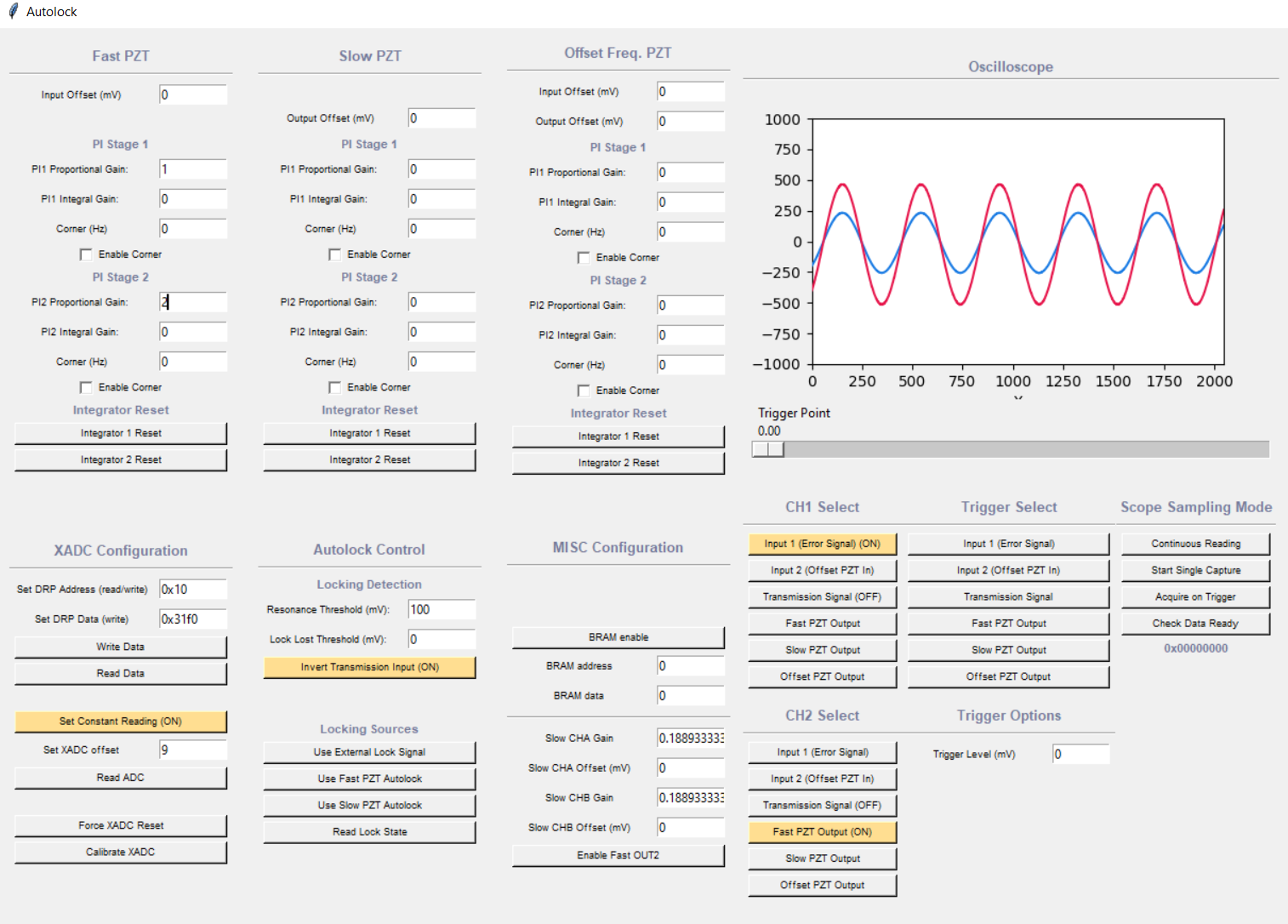Screen dimensions: 1288x924
Task: Check Enable Corner in Offset Freq. PZT Stage 1
Action: (x=584, y=258)
